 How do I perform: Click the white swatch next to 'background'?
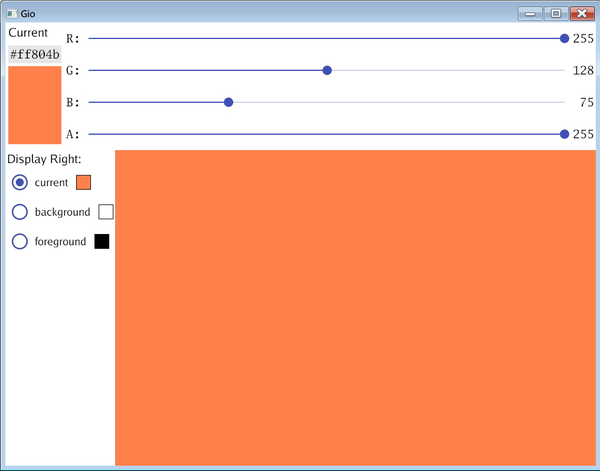106,212
